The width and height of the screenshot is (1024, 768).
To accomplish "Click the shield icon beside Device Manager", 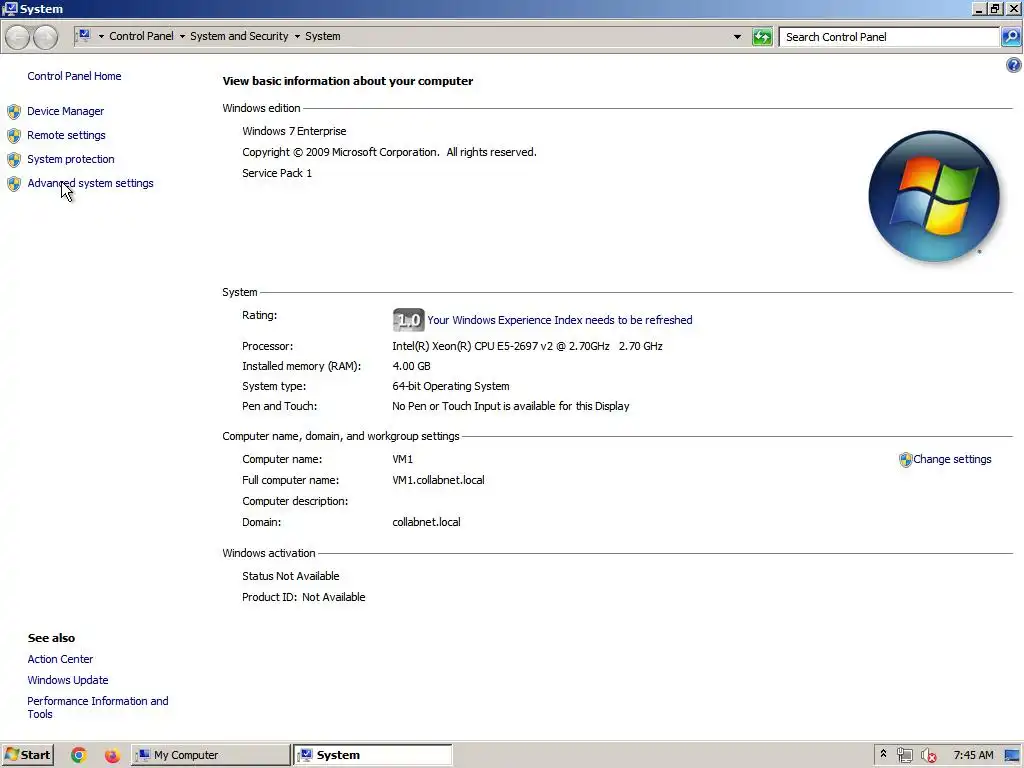I will tap(14, 112).
